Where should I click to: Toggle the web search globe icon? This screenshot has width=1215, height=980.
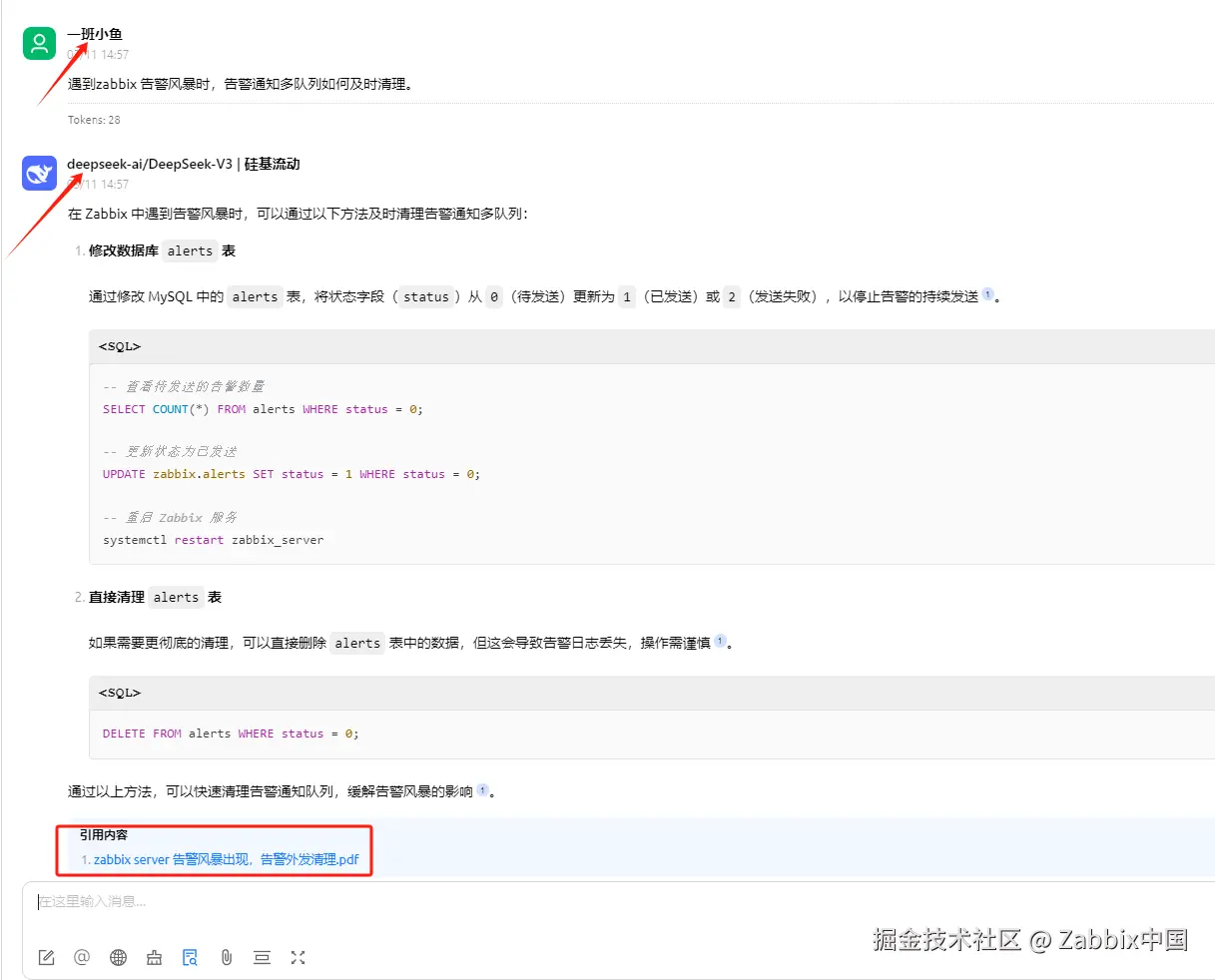118,958
